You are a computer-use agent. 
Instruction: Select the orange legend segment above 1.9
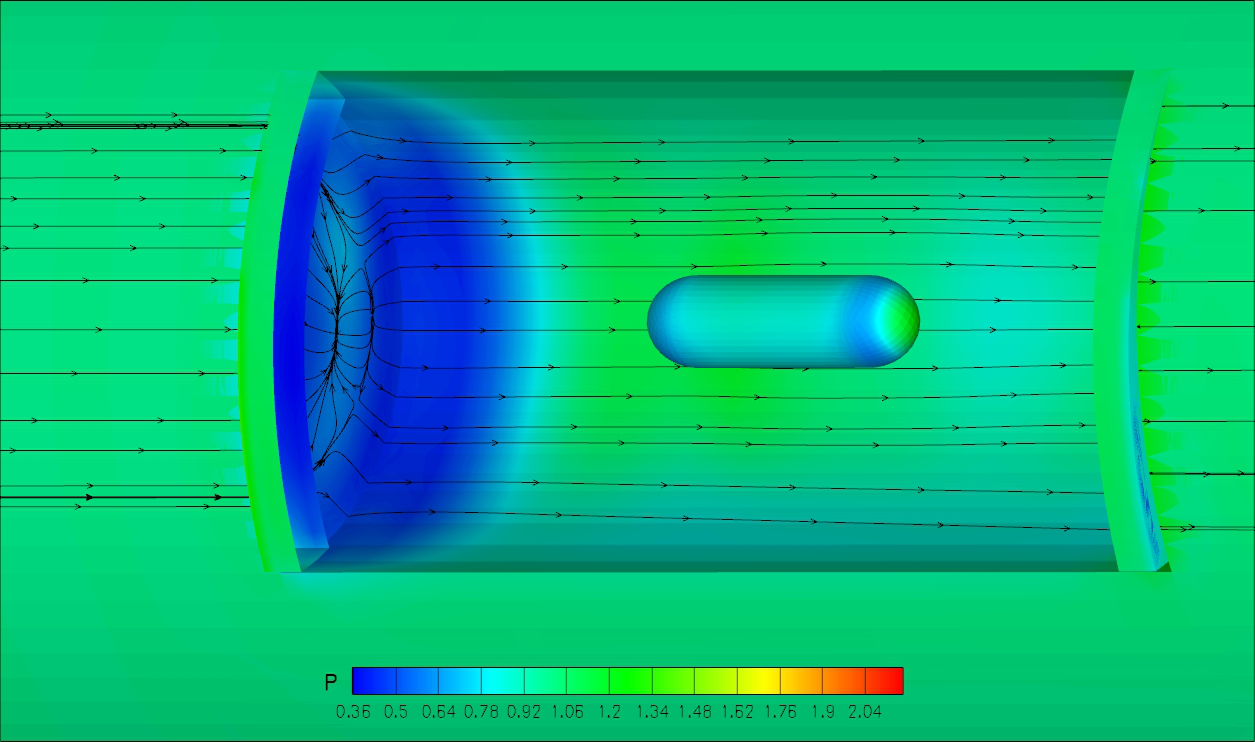pos(843,681)
